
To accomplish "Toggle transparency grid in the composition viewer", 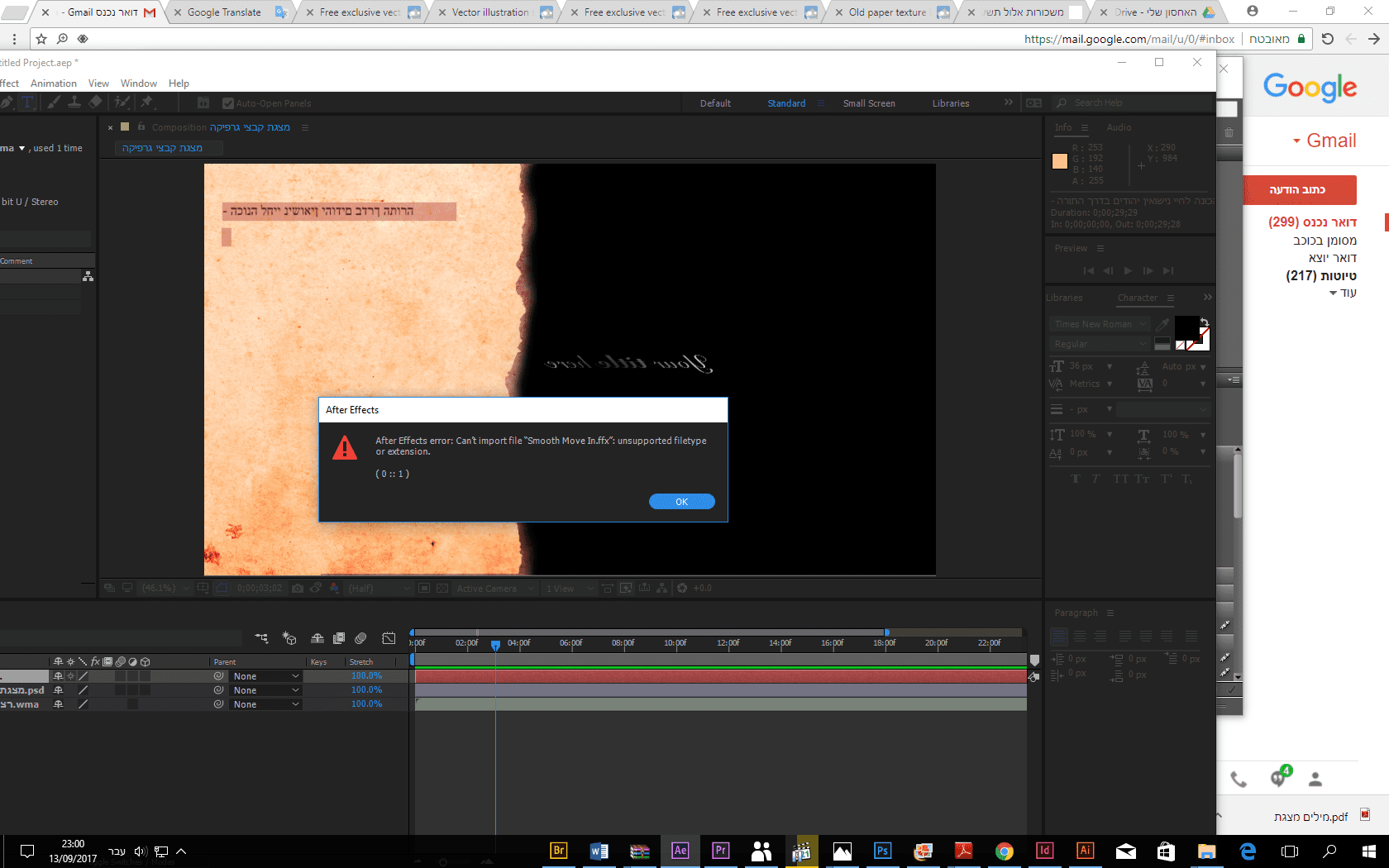I will coord(442,589).
